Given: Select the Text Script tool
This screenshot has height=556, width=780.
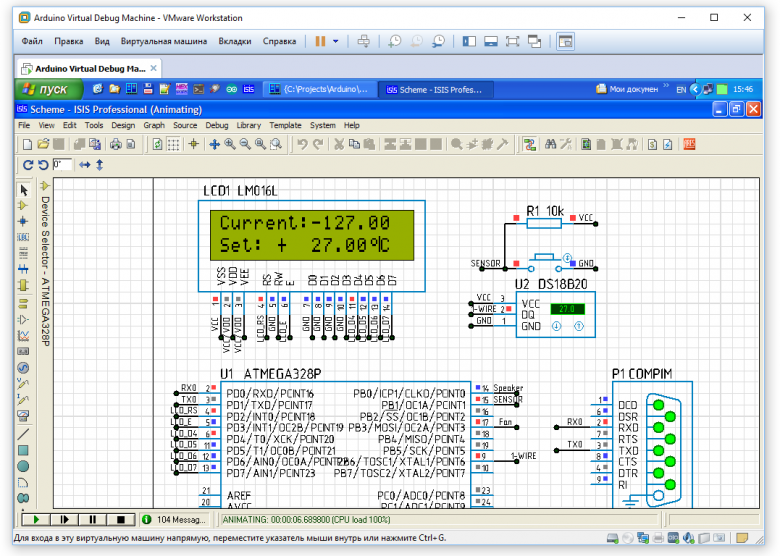Looking at the screenshot, I should coord(23,253).
